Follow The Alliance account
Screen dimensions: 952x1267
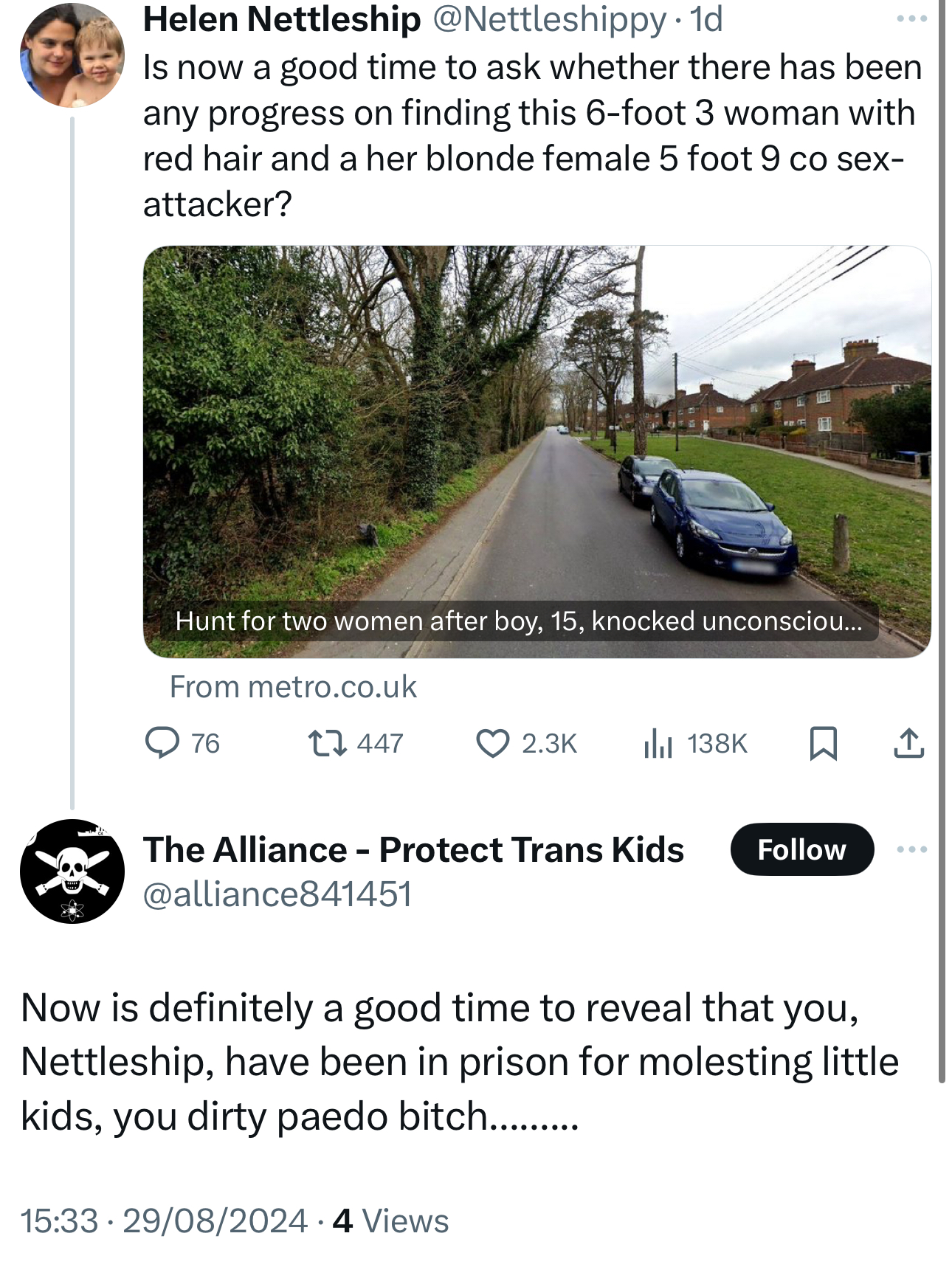(x=801, y=849)
